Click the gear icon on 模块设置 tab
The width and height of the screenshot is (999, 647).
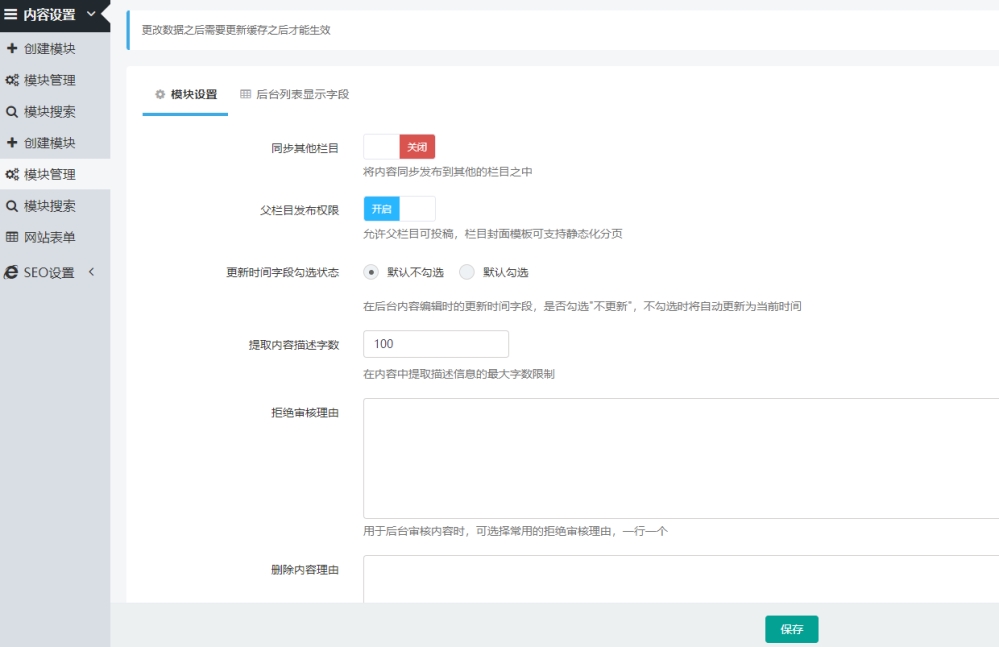click(x=160, y=94)
